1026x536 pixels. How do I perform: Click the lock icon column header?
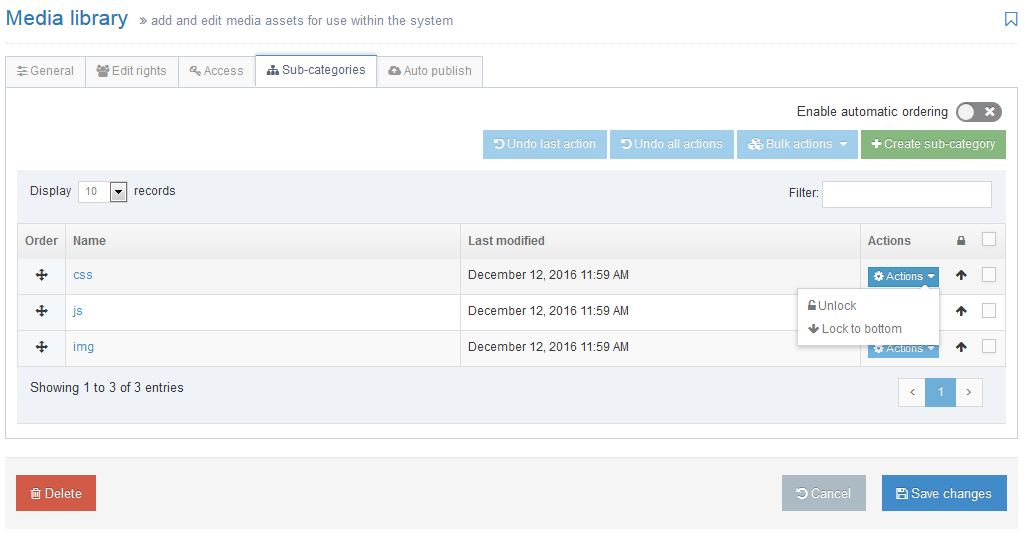[961, 241]
